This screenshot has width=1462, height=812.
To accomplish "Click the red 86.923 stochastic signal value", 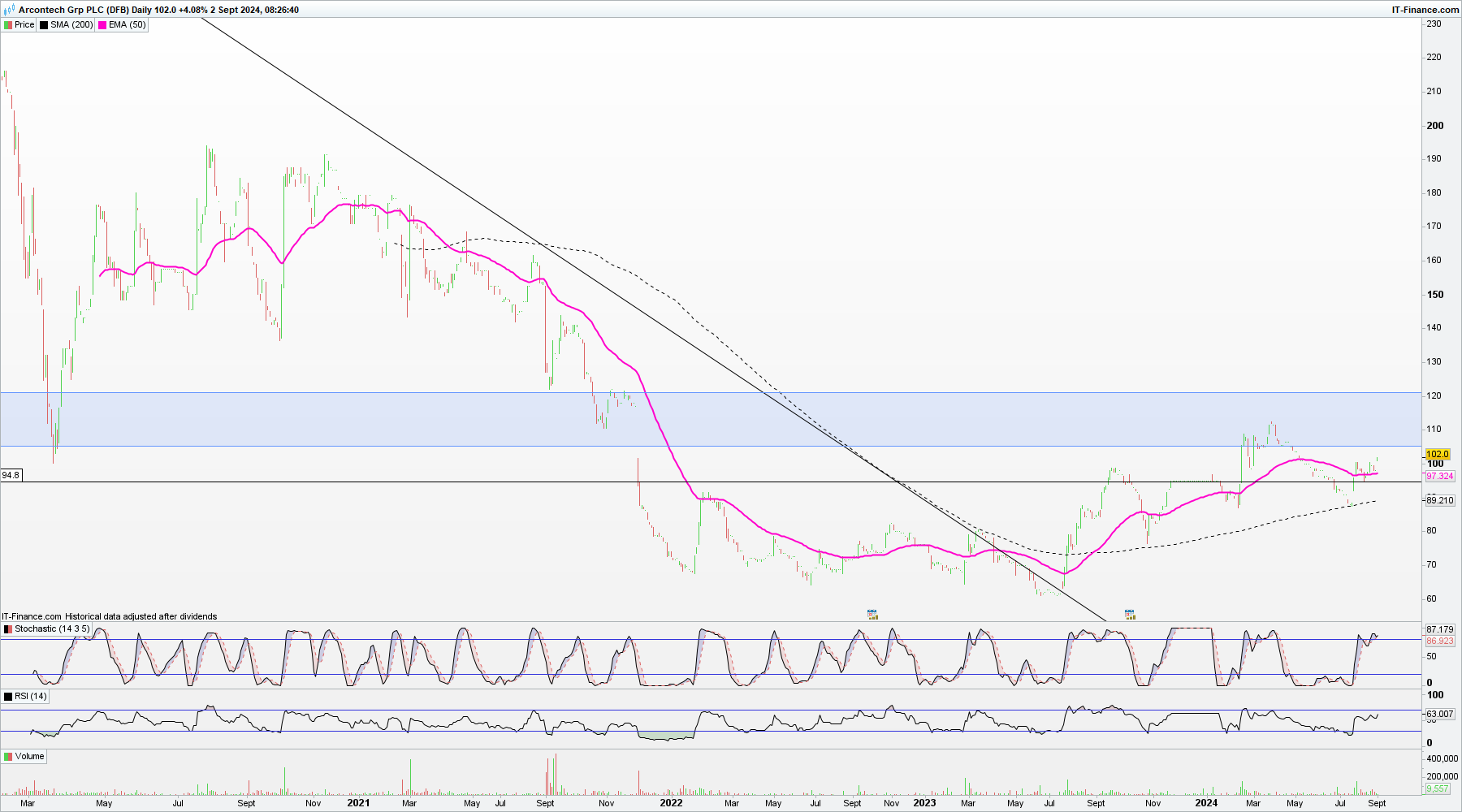I will [x=1440, y=641].
